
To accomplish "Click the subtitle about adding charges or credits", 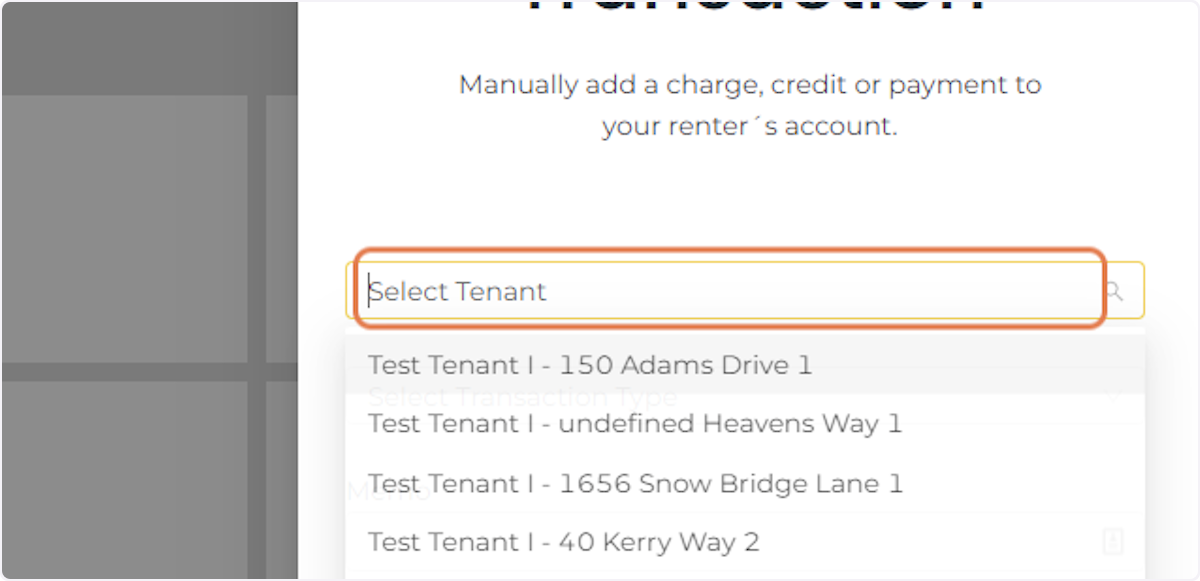I will (x=750, y=105).
